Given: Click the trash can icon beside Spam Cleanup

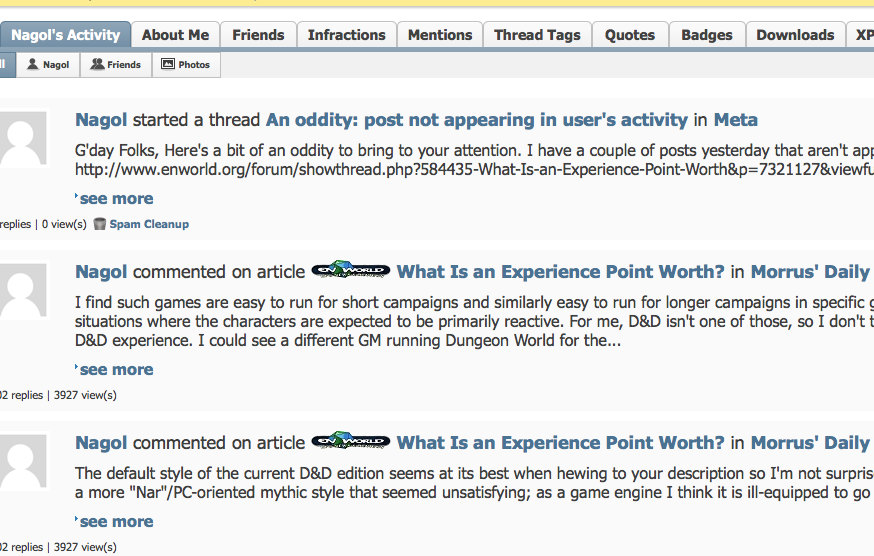Looking at the screenshot, I should 100,224.
